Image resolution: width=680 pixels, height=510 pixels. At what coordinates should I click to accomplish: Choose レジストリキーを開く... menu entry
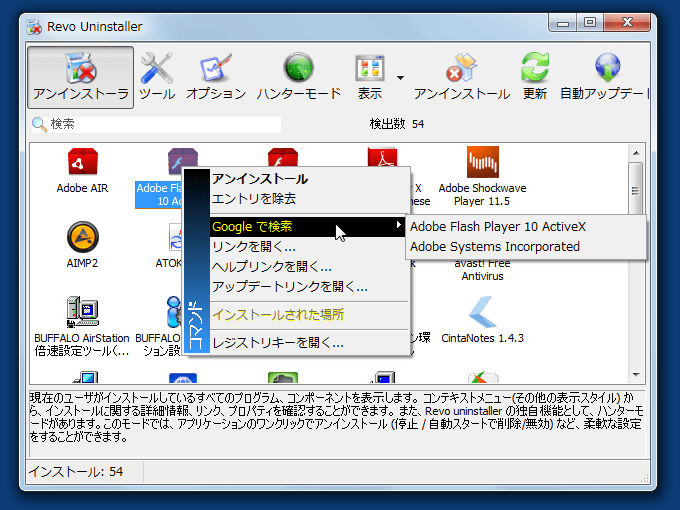pos(310,343)
